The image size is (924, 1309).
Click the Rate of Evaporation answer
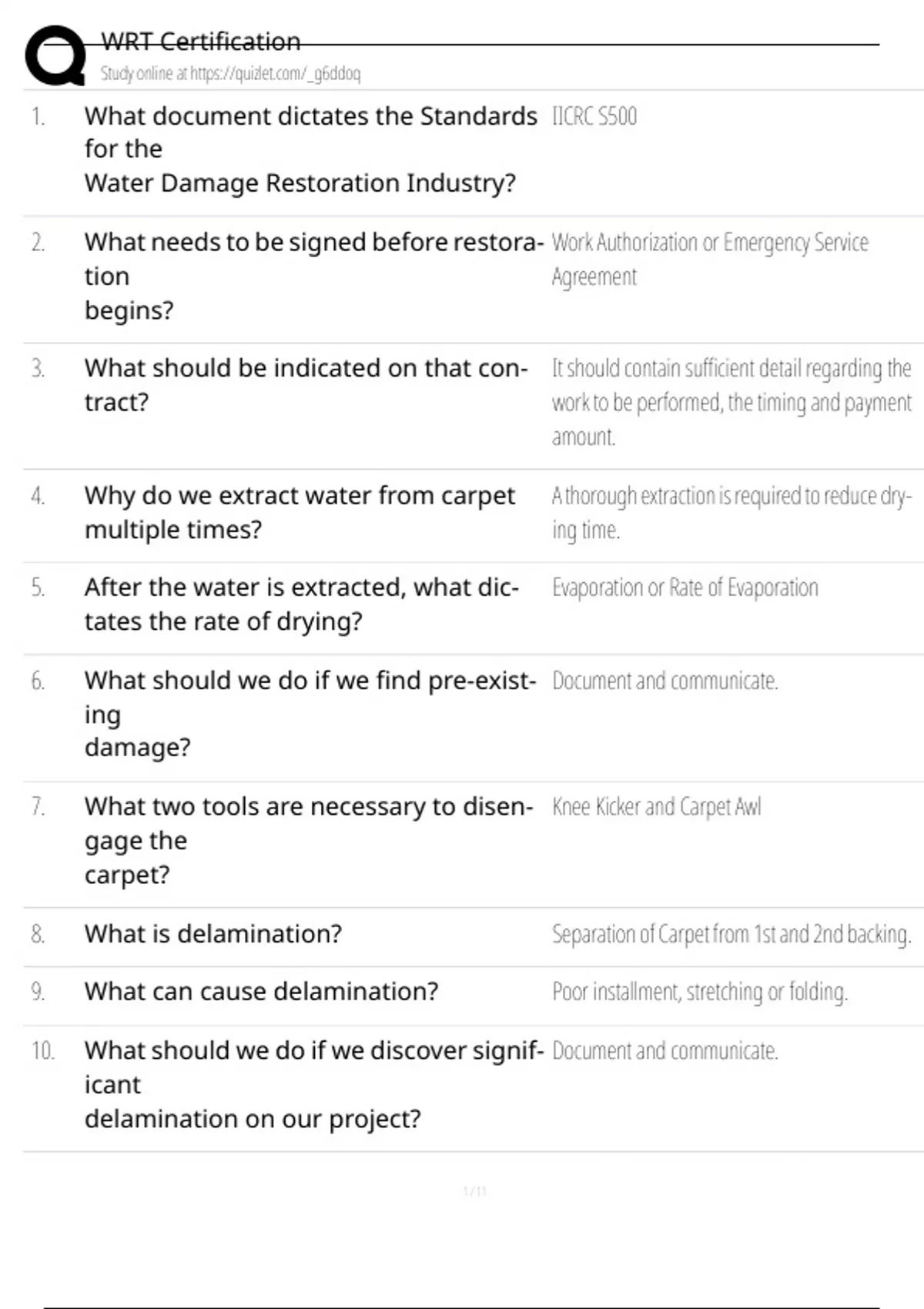(x=685, y=588)
